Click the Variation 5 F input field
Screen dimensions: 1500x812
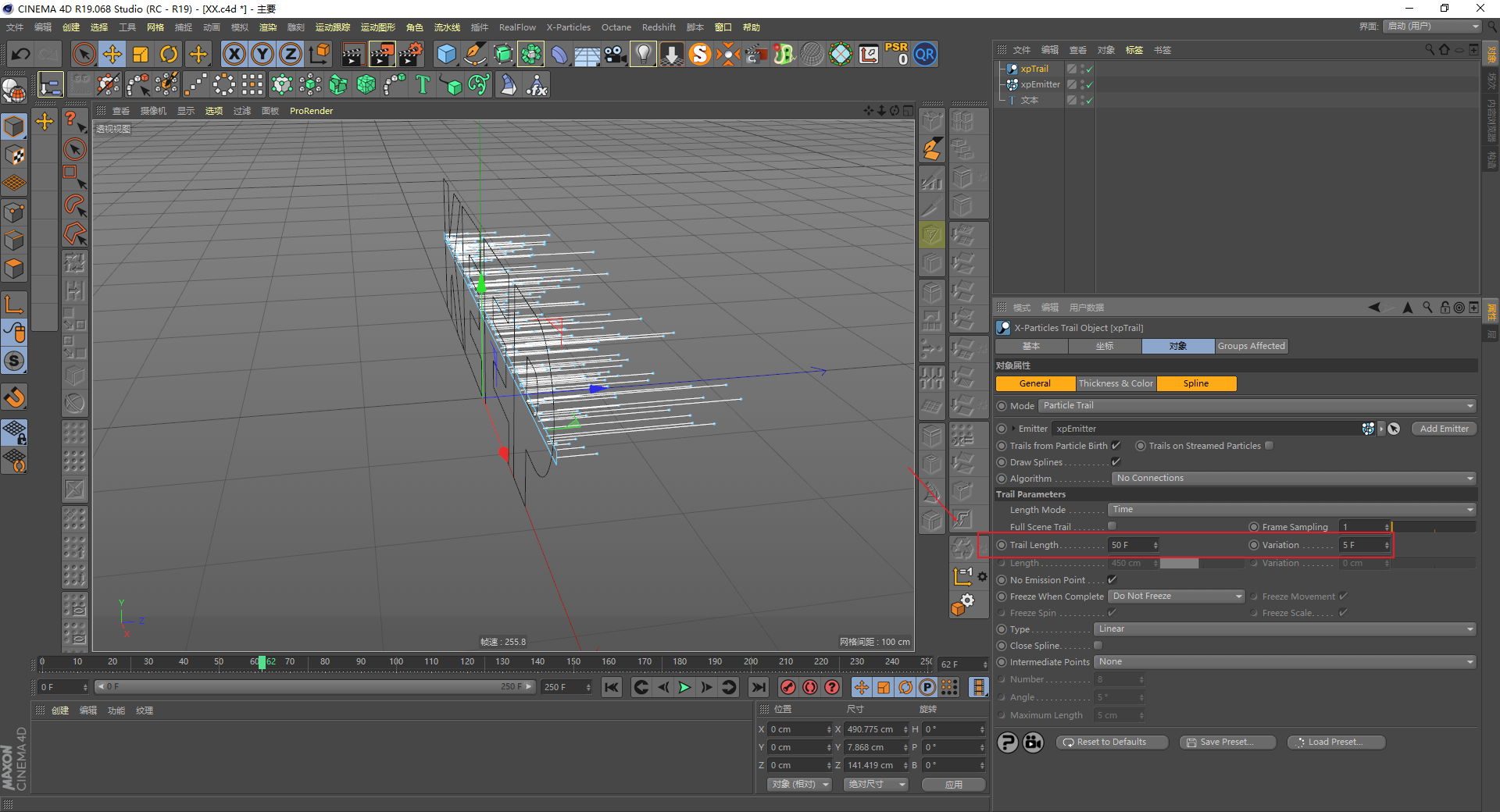[1365, 545]
